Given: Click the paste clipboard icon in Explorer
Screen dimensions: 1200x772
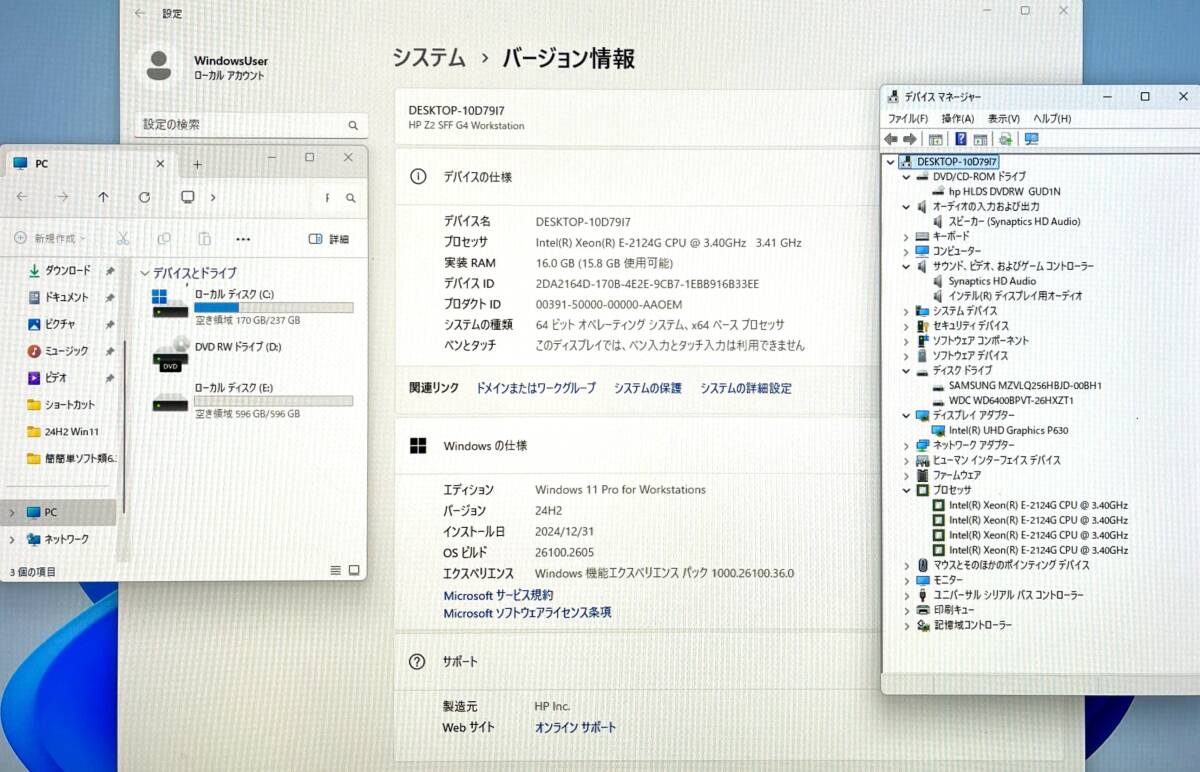Looking at the screenshot, I should click(x=204, y=239).
